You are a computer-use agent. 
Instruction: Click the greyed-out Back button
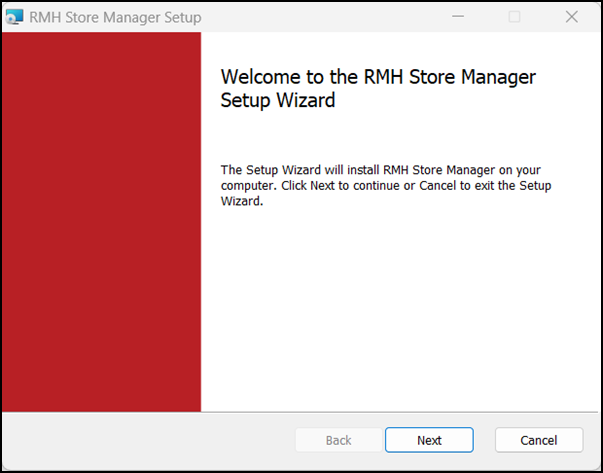(338, 440)
